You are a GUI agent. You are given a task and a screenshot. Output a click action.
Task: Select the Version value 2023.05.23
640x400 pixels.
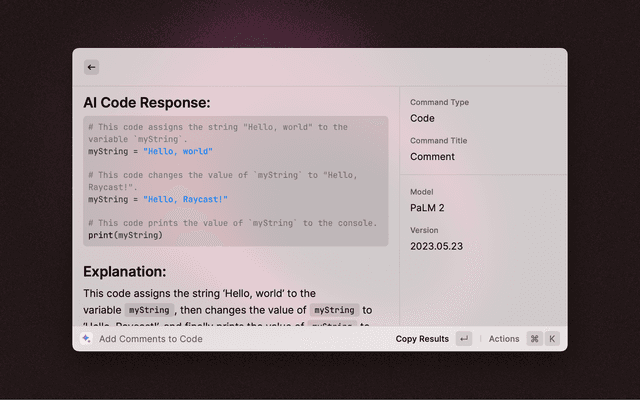(436, 245)
